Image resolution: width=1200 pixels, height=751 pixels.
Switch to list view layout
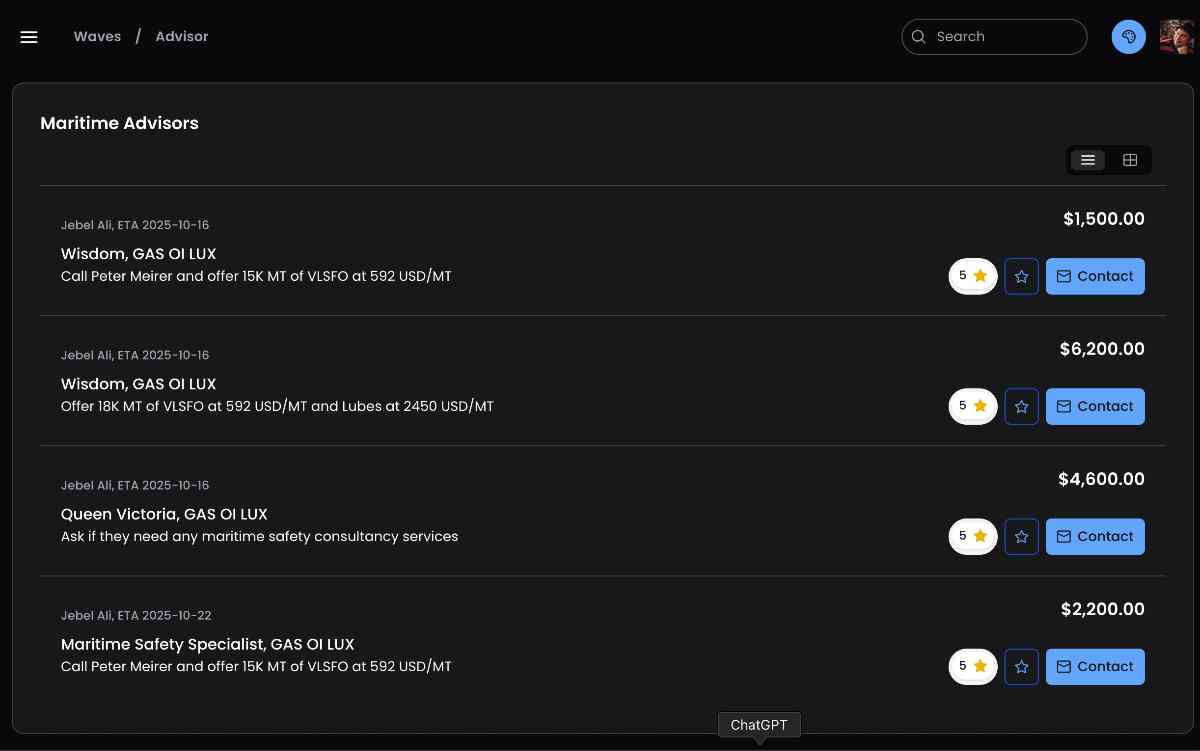click(x=1088, y=160)
